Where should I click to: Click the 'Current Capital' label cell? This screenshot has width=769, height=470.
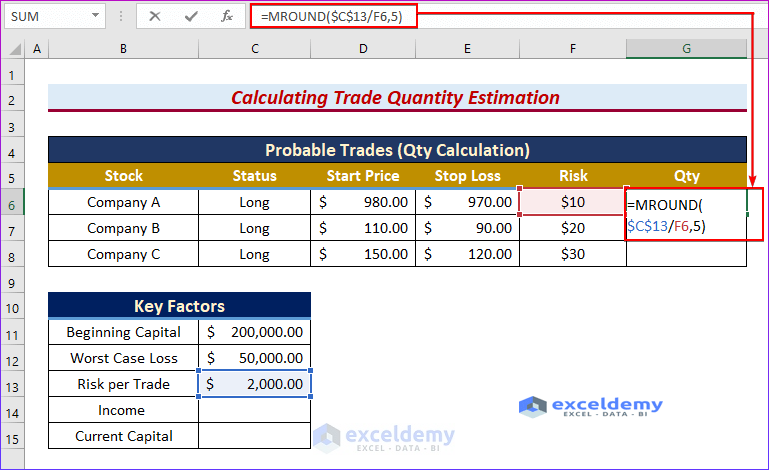[x=124, y=436]
